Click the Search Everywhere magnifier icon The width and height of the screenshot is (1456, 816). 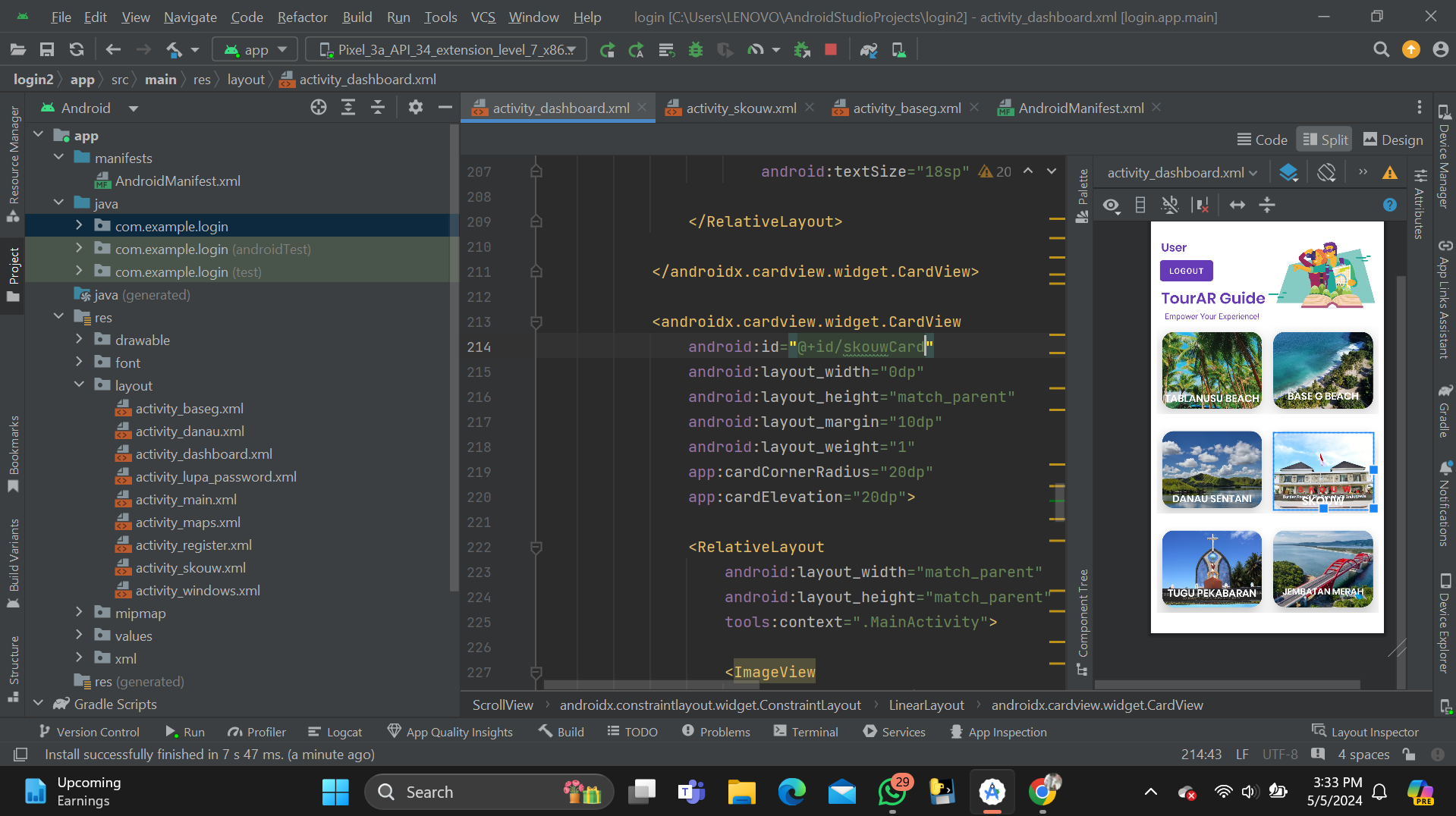coord(1381,50)
